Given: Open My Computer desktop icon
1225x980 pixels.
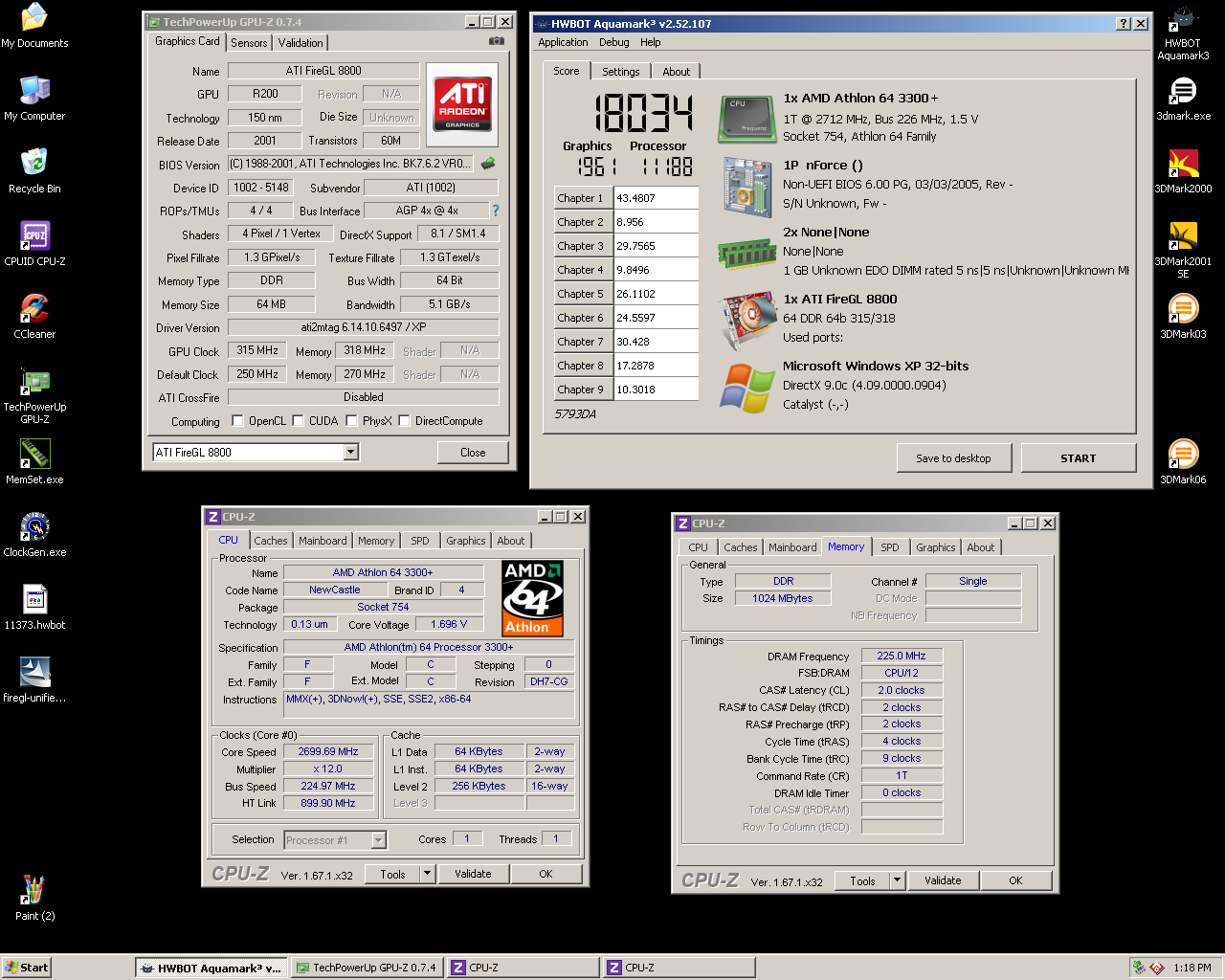Looking at the screenshot, I should point(34,99).
